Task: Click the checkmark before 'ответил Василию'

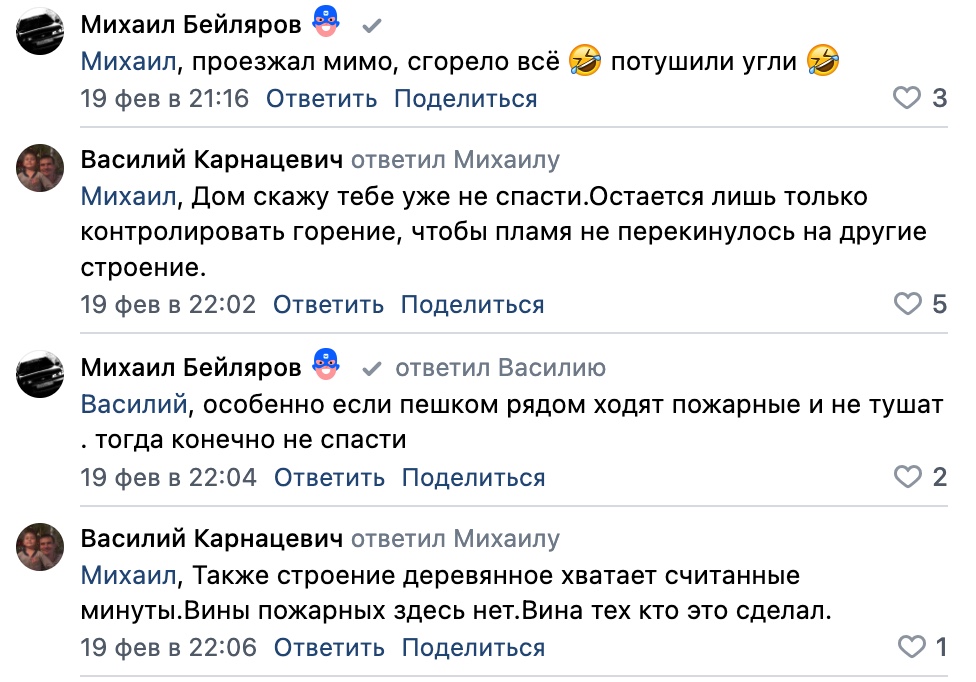Action: 372,369
